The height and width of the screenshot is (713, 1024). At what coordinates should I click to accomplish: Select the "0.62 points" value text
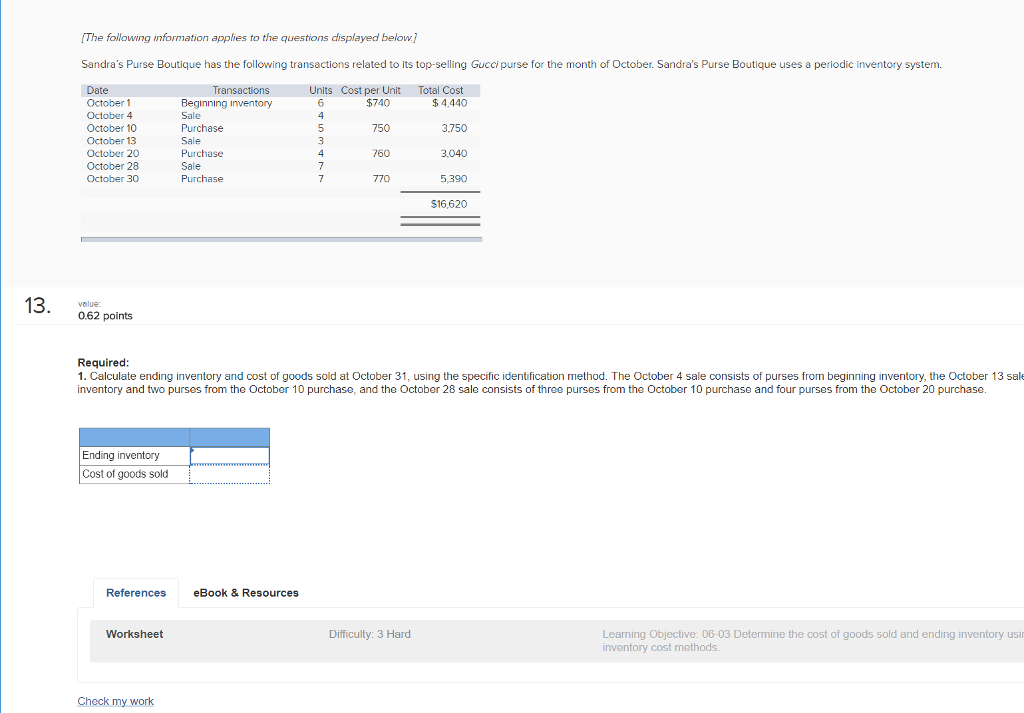(105, 316)
